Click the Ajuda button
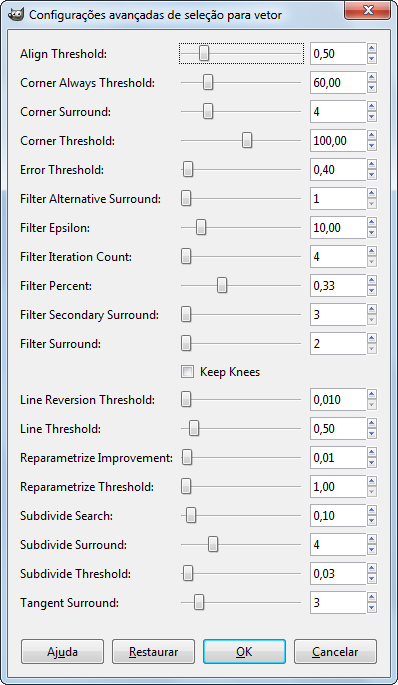 coord(62,652)
